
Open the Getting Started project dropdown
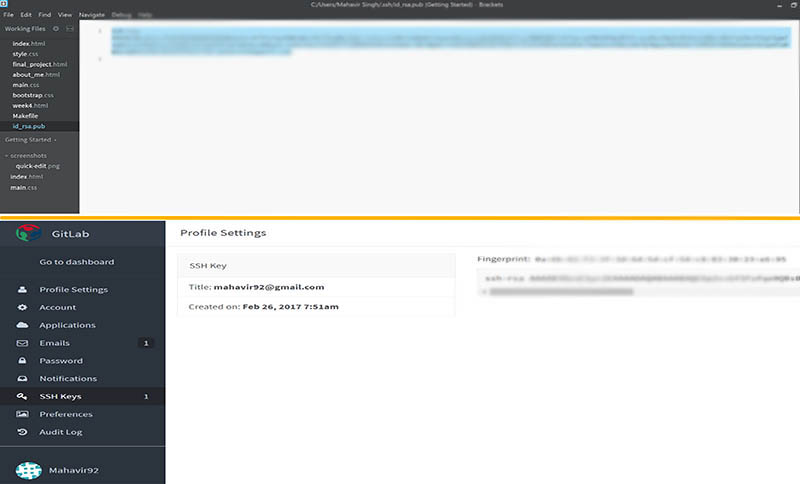[31, 140]
